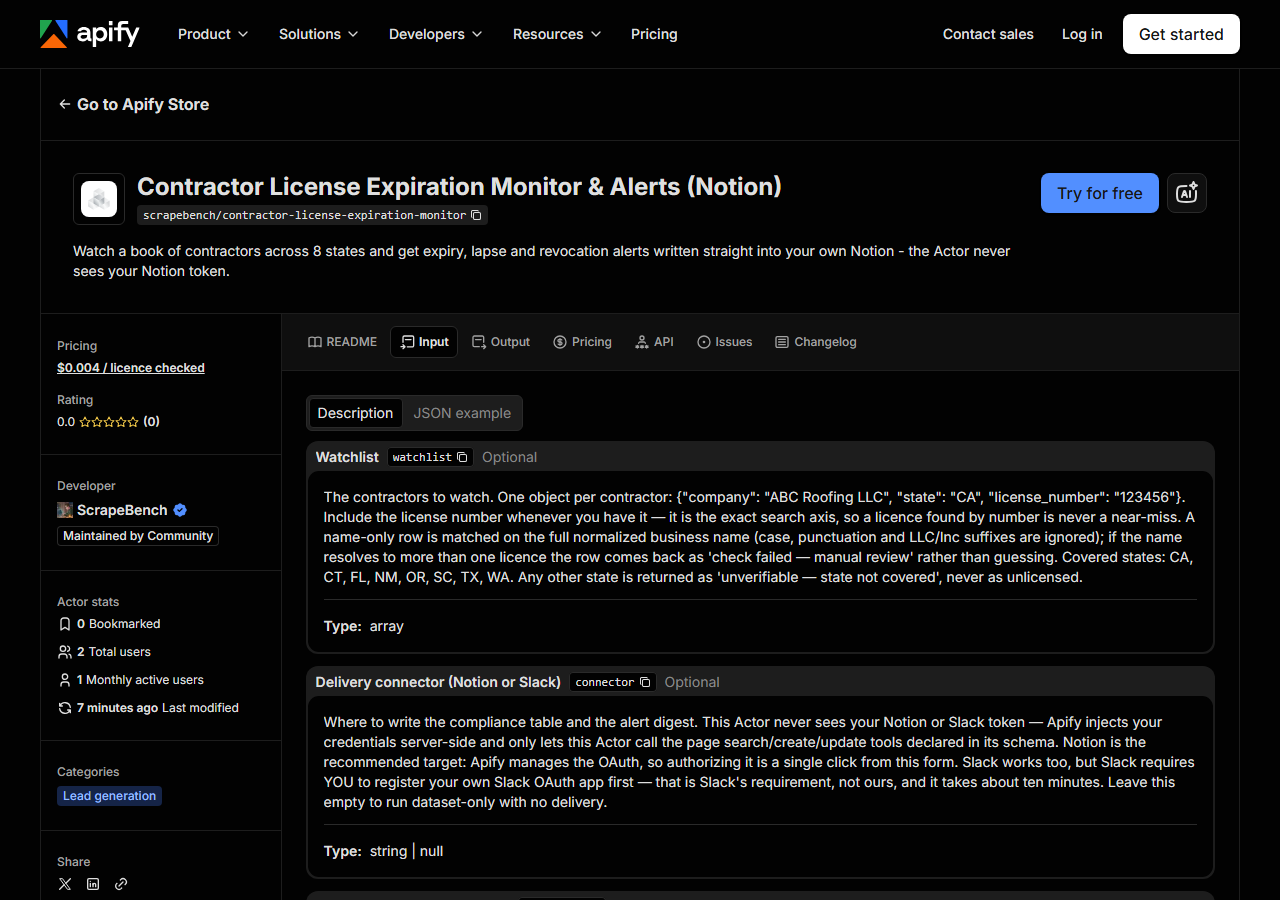Open the Issues tab

coord(724,342)
